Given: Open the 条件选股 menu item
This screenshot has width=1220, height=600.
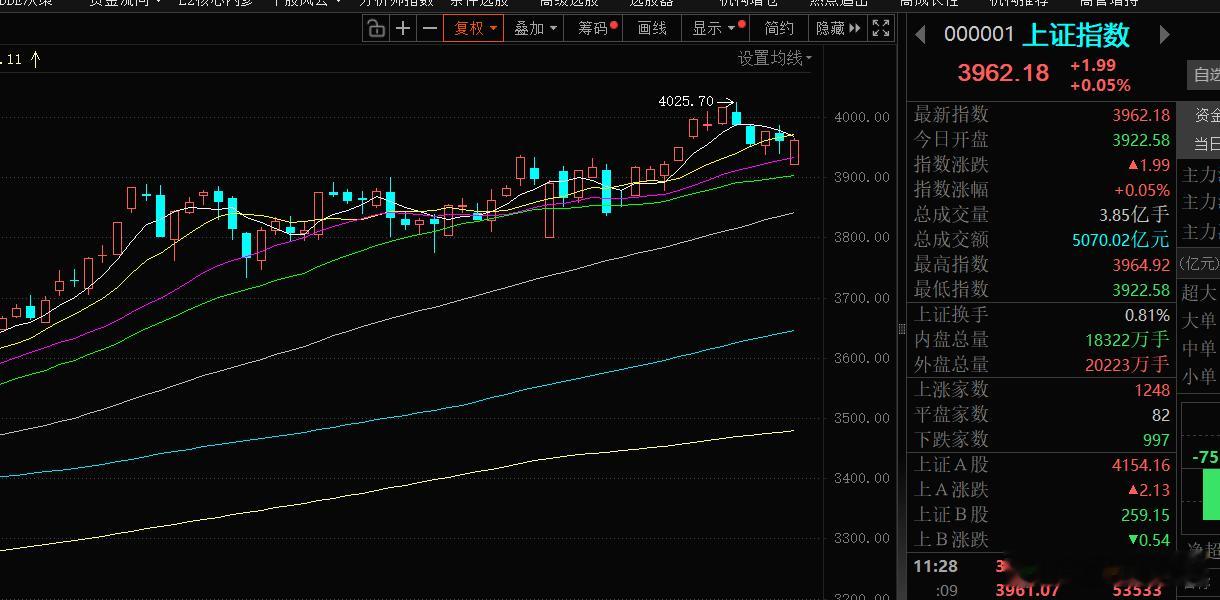Looking at the screenshot, I should (479, 3).
